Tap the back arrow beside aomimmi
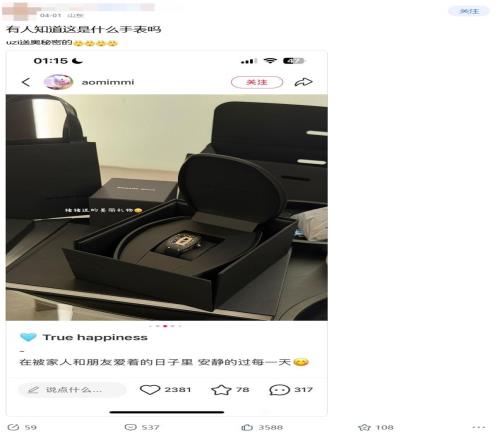This screenshot has width=500, height=440. coord(26,82)
